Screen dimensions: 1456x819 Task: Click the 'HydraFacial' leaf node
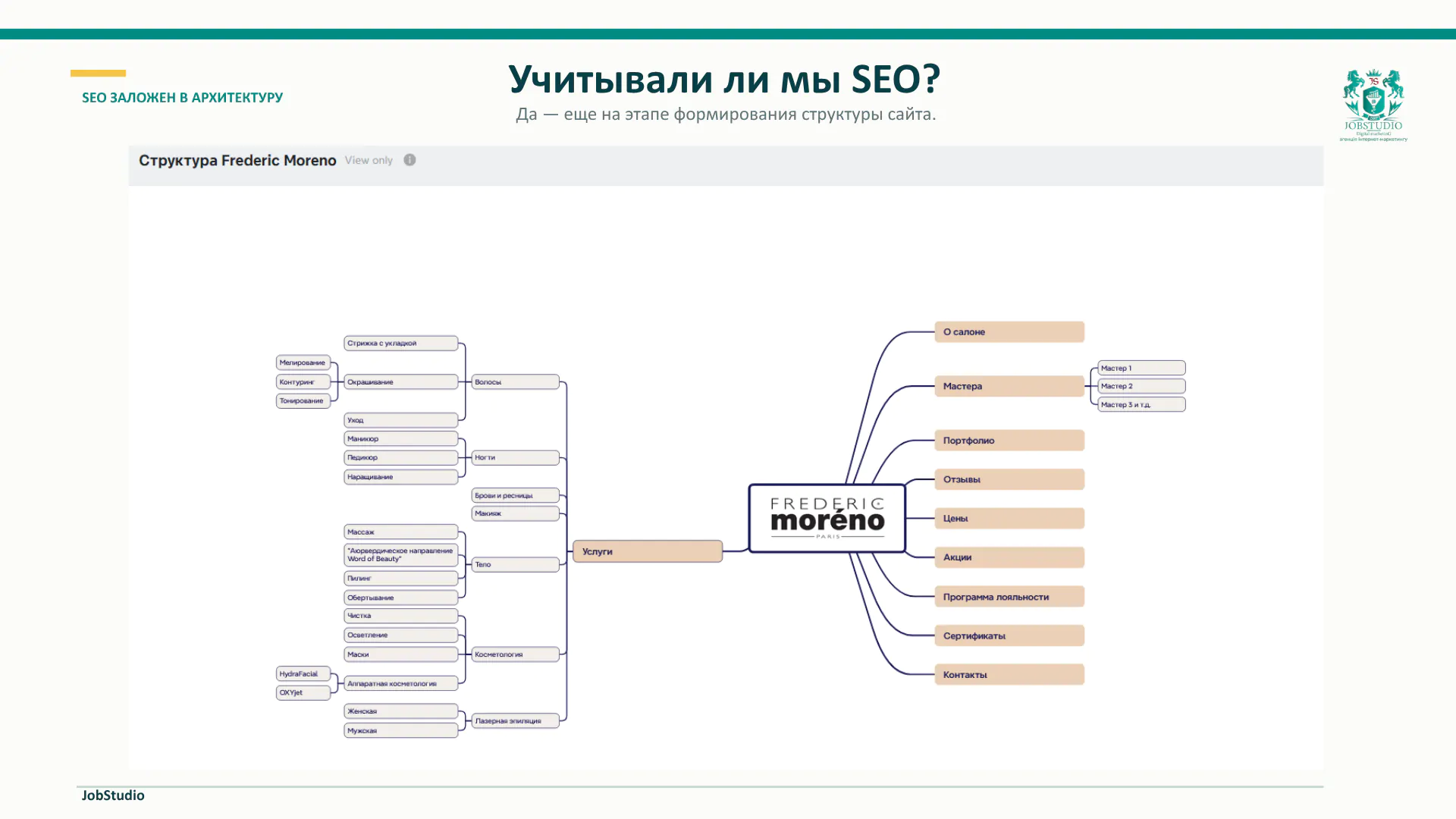click(303, 674)
